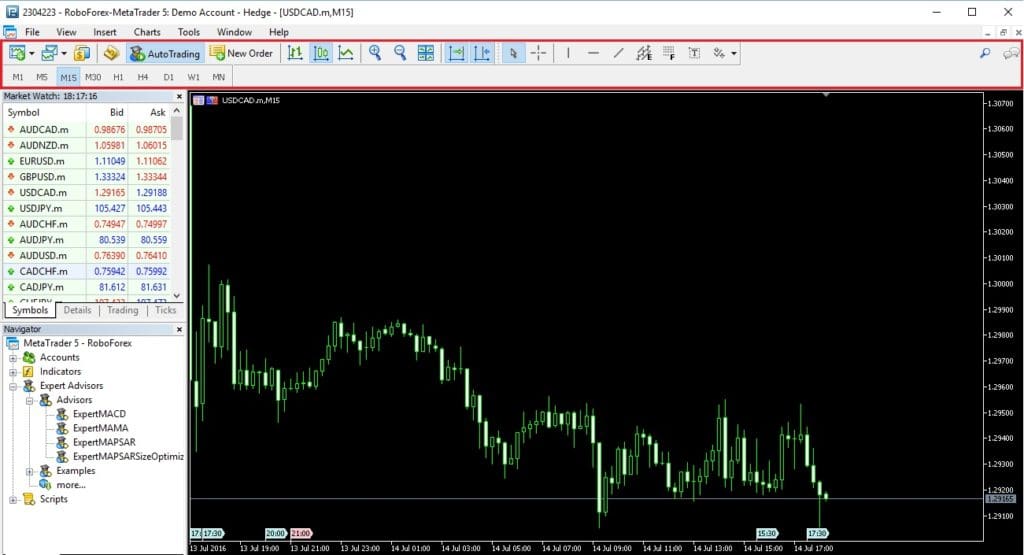Switch to M1 timeframe
Screen dimensions: 1024x555
[18, 77]
